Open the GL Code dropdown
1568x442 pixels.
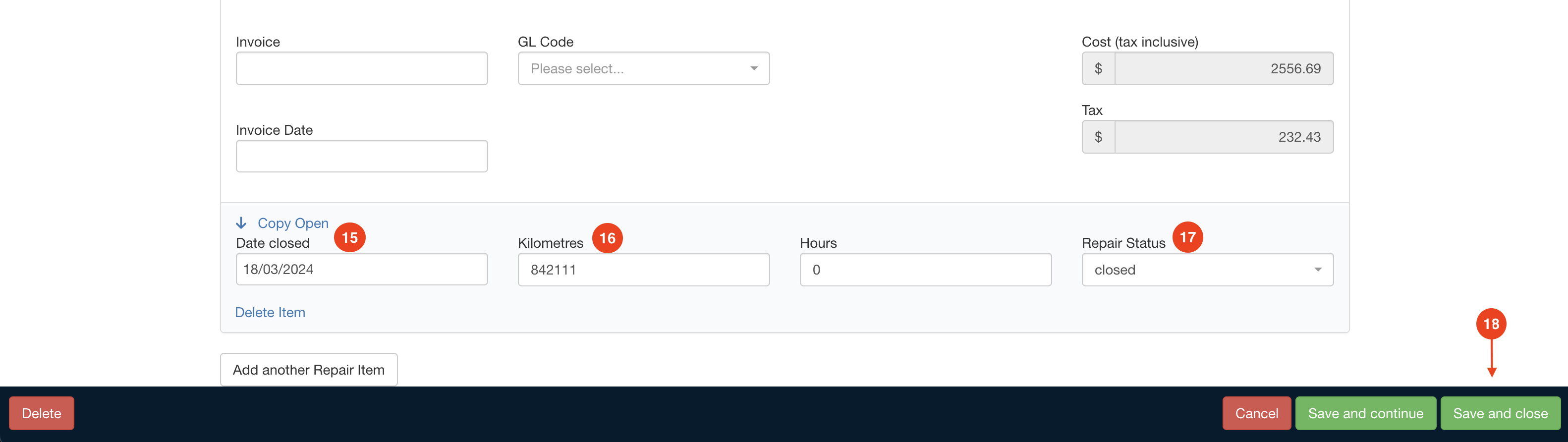pos(643,69)
